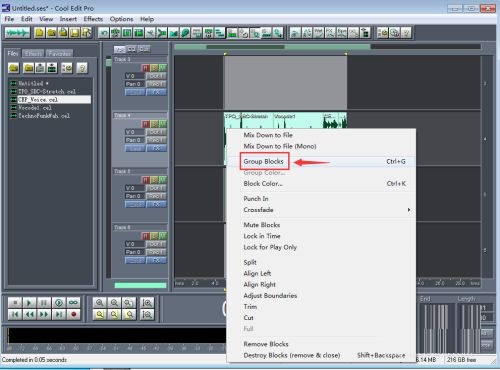500x370 pixels.
Task: Click the Undo arrow toolbar icon
Action: tap(104, 33)
